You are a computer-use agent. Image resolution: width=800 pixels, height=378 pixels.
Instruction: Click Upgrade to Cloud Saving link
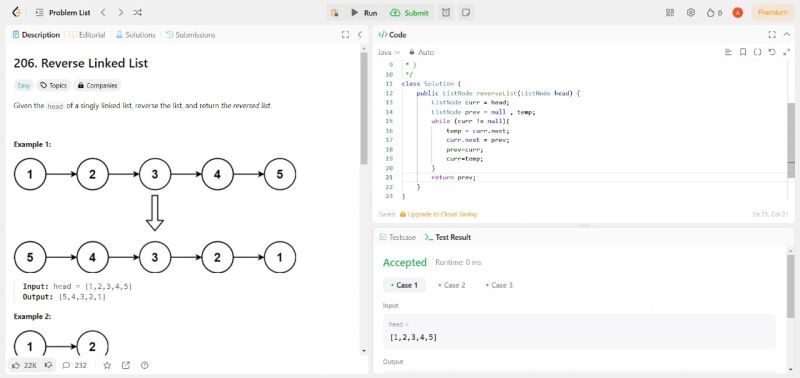(438, 214)
